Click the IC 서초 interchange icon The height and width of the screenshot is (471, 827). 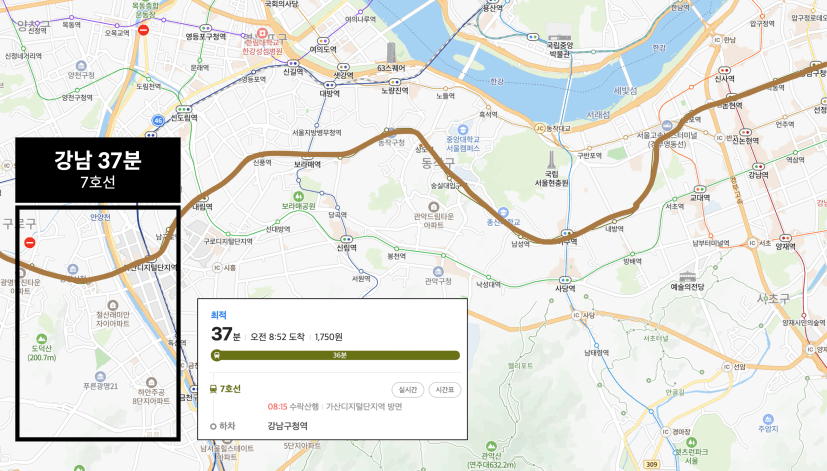tap(752, 243)
